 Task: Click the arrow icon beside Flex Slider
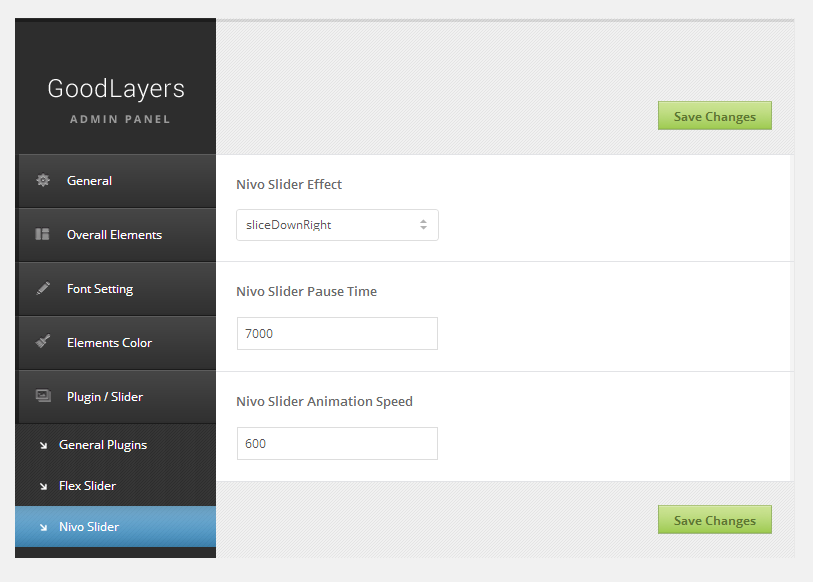(44, 486)
